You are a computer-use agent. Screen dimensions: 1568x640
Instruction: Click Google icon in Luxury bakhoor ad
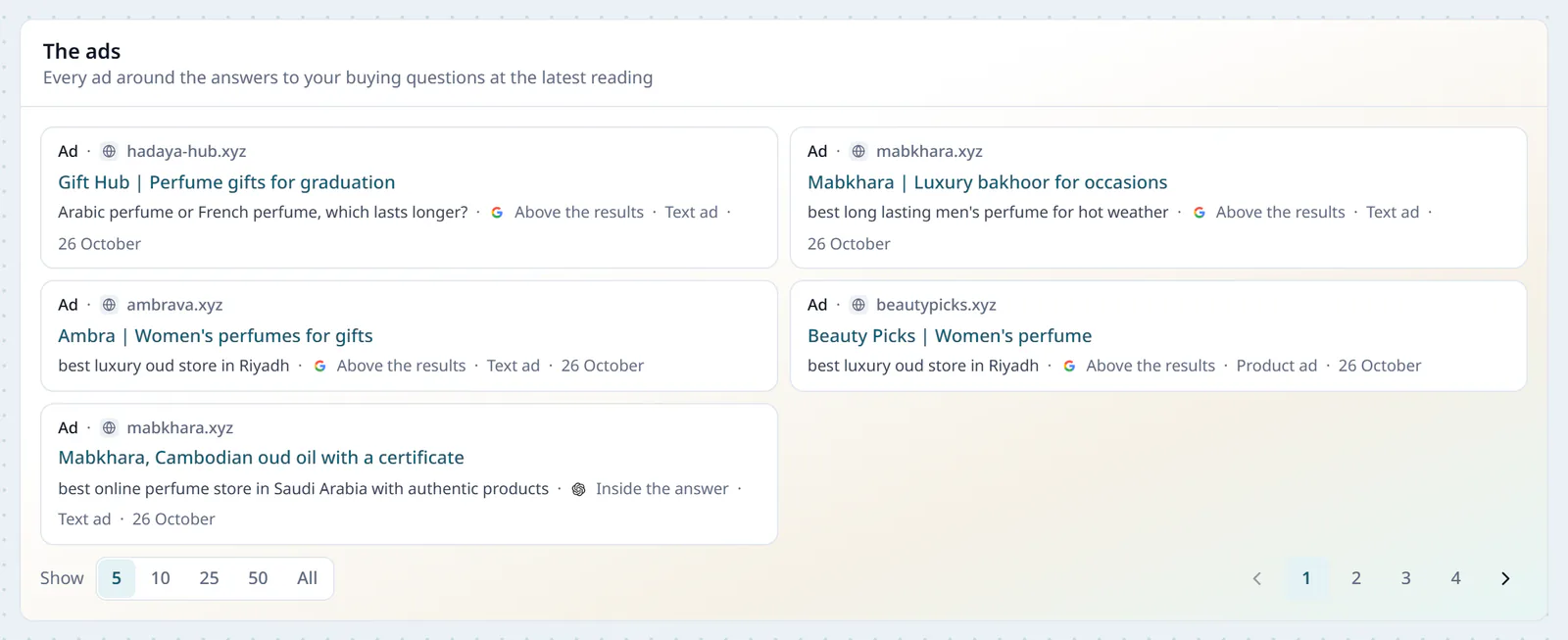(1199, 213)
